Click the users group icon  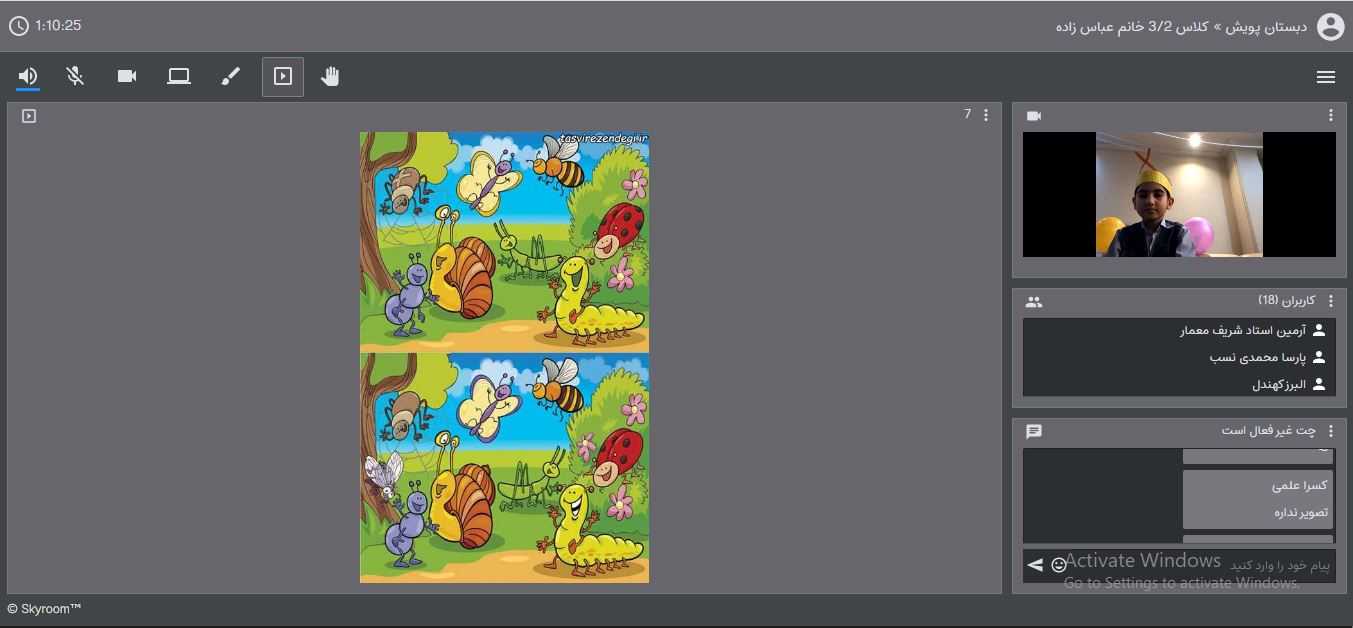pyautogui.click(x=1034, y=301)
